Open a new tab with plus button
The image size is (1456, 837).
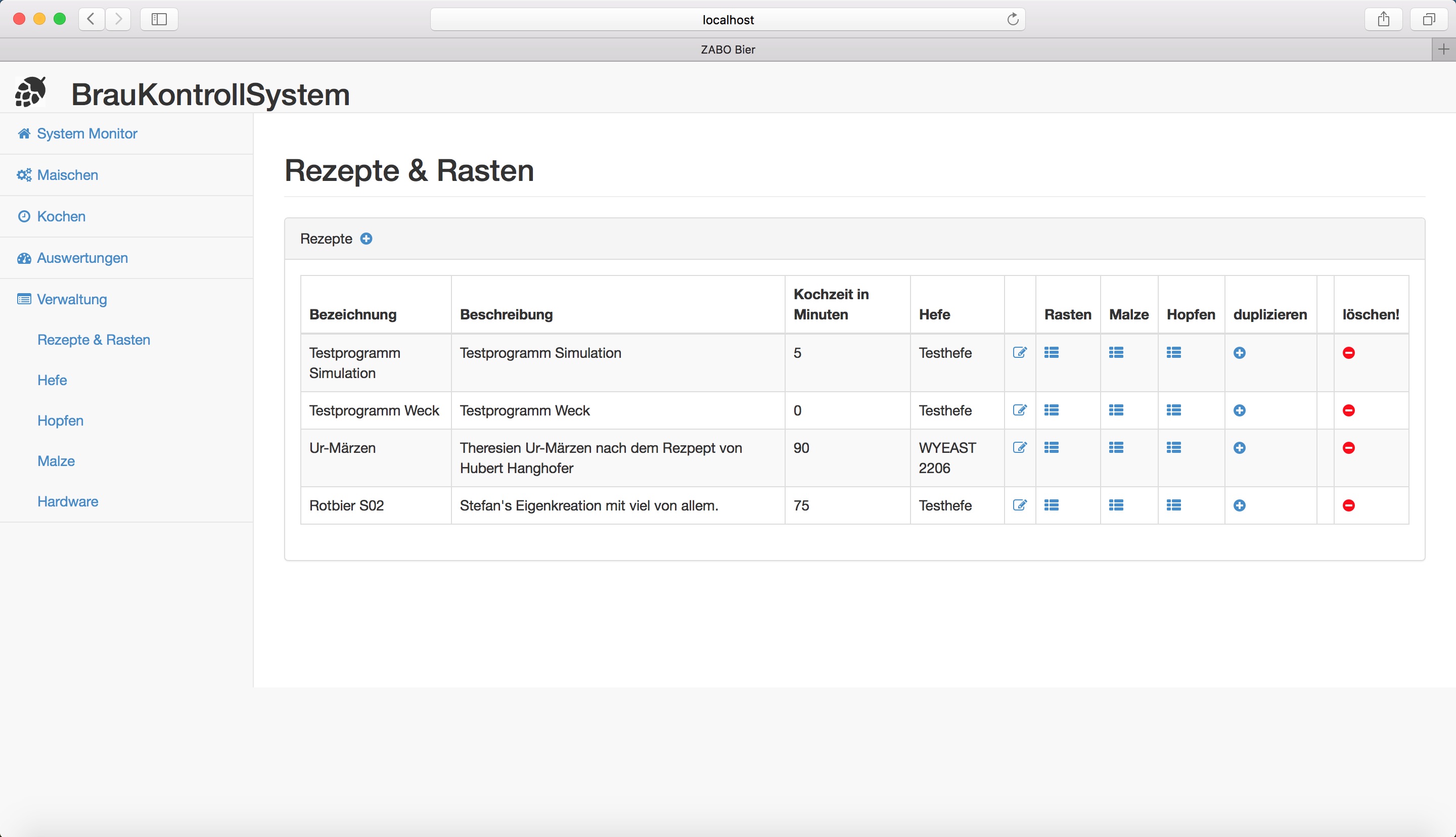1443,50
